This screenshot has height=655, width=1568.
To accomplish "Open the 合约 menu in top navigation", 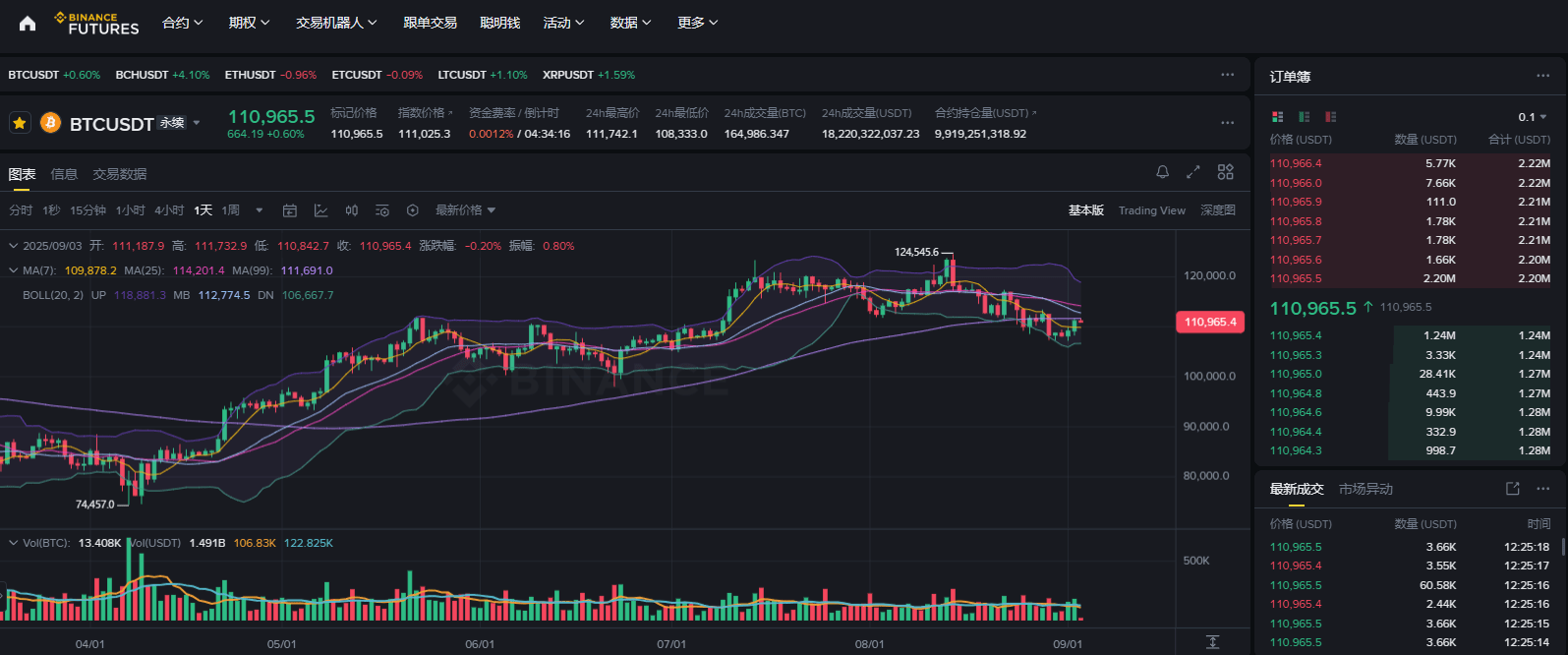I will pos(183,23).
